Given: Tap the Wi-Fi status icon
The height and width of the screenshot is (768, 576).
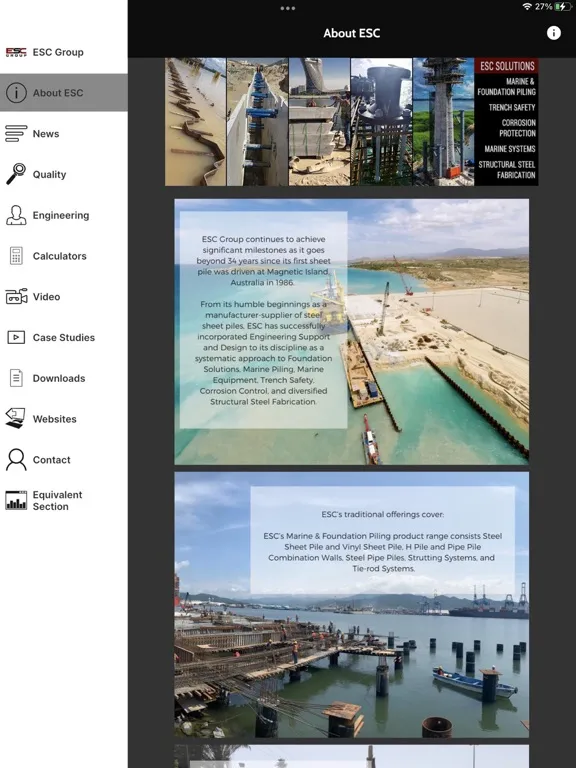Looking at the screenshot, I should 527,6.
